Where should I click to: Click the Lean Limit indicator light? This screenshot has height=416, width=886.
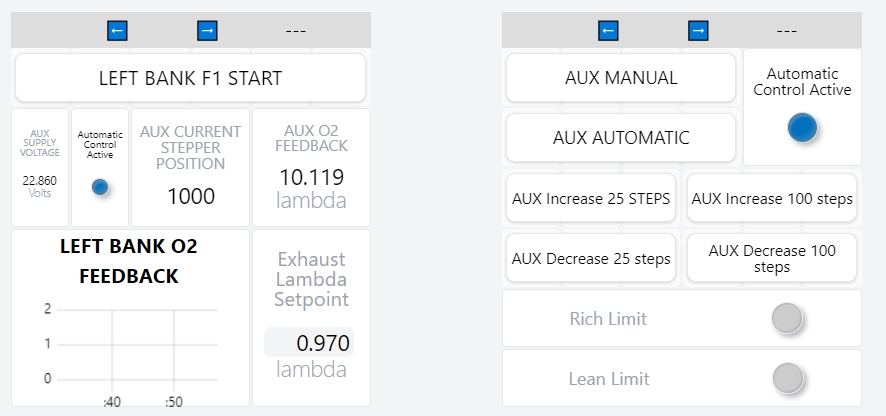click(x=788, y=379)
